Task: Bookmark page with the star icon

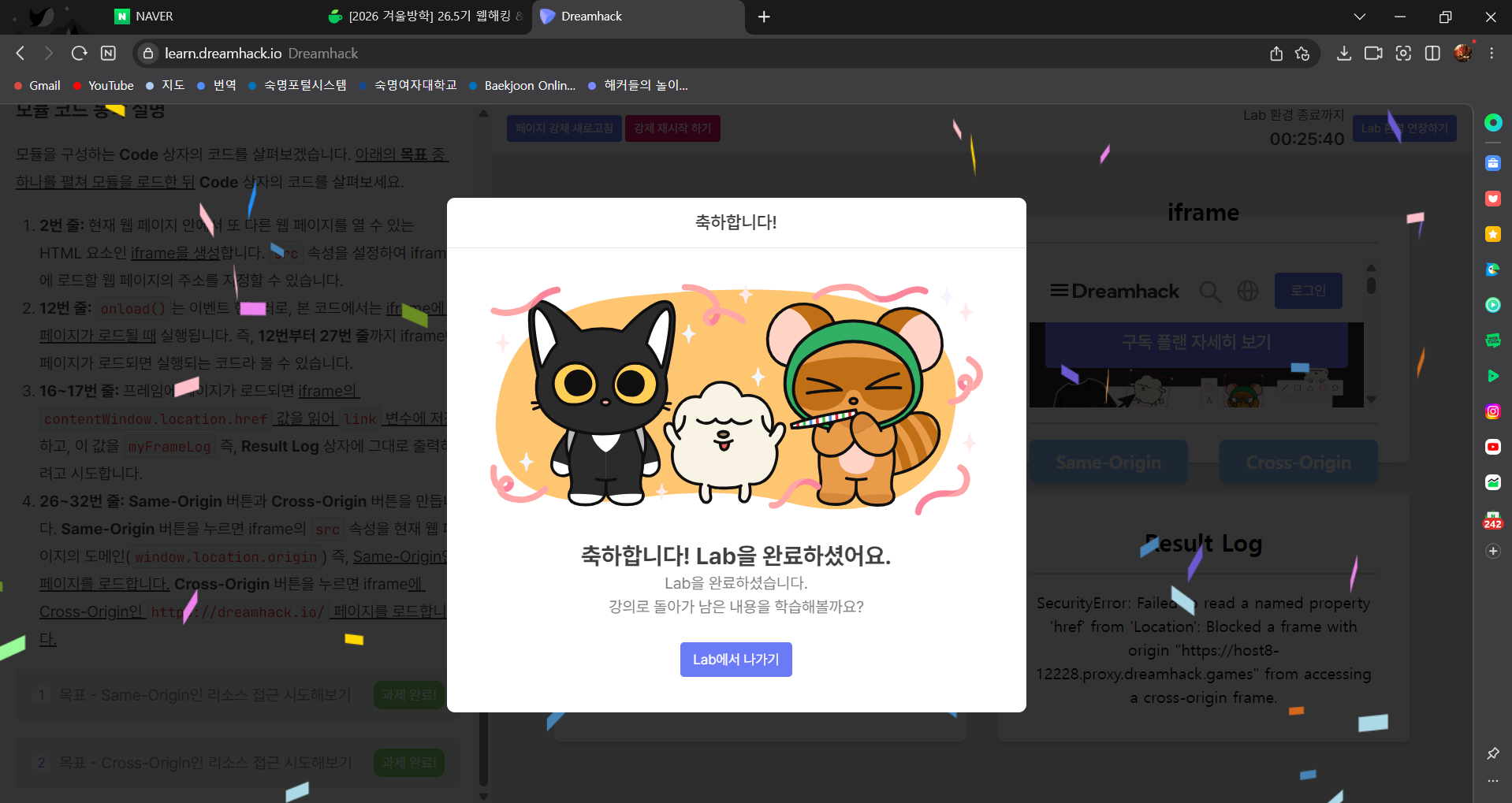Action: point(1302,53)
